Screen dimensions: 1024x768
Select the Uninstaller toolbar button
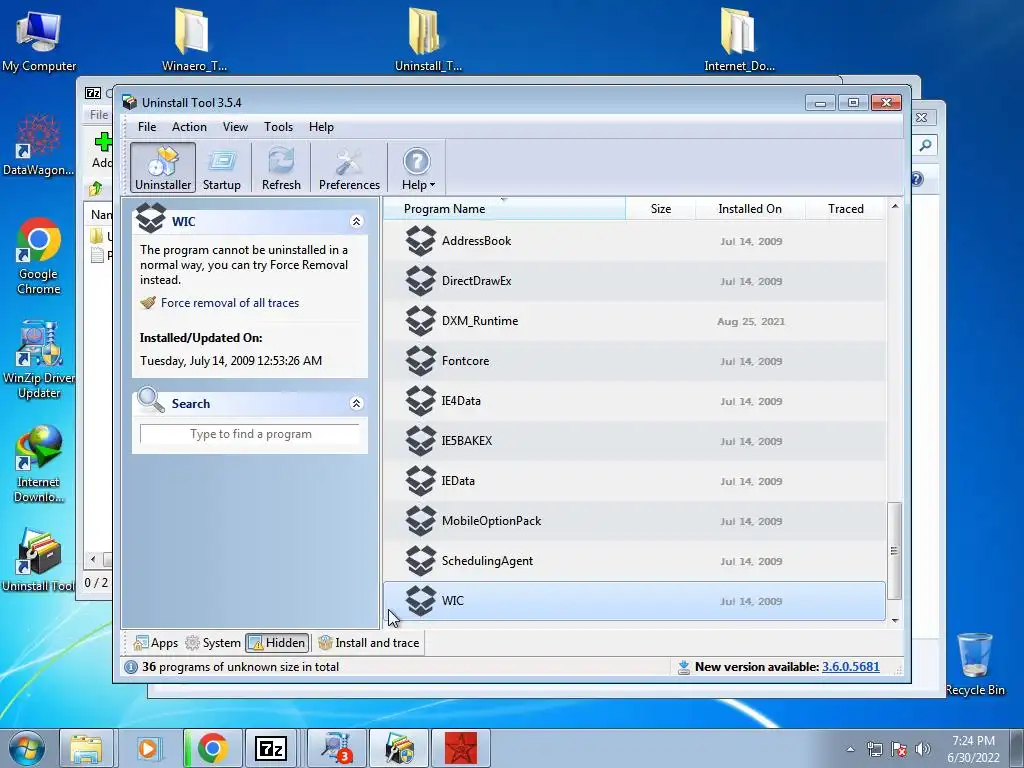[163, 168]
